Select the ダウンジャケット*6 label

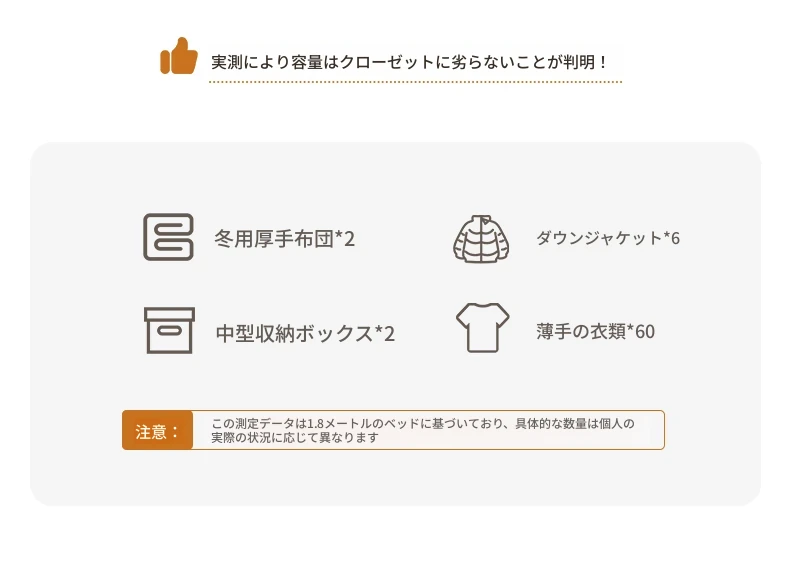608,238
